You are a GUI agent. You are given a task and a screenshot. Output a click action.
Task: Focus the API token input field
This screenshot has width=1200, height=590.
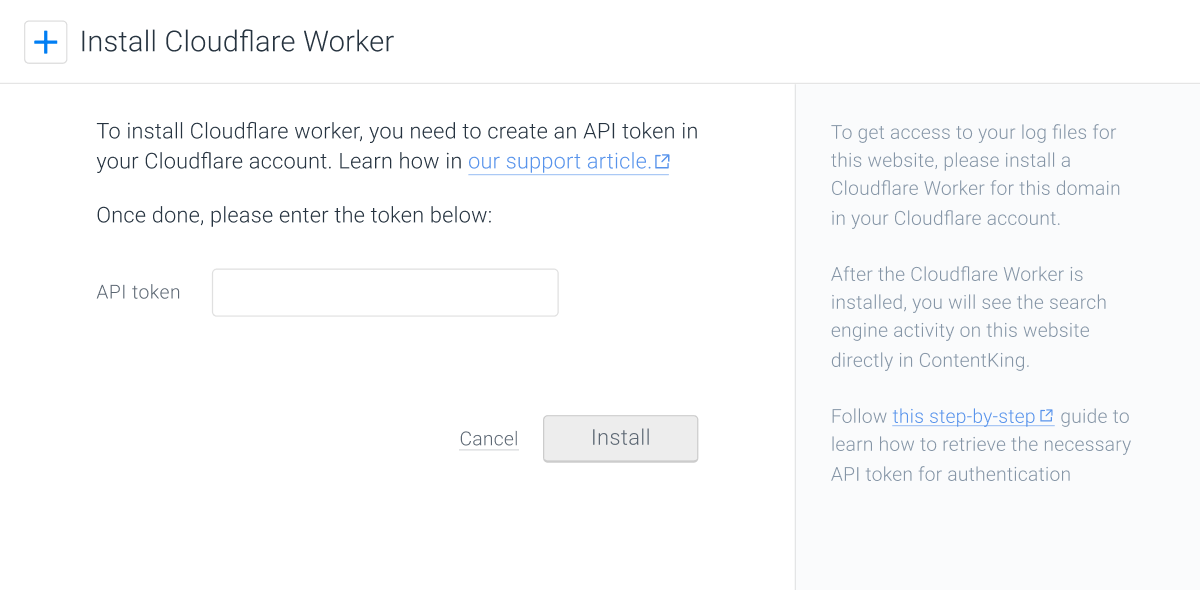tap(385, 292)
